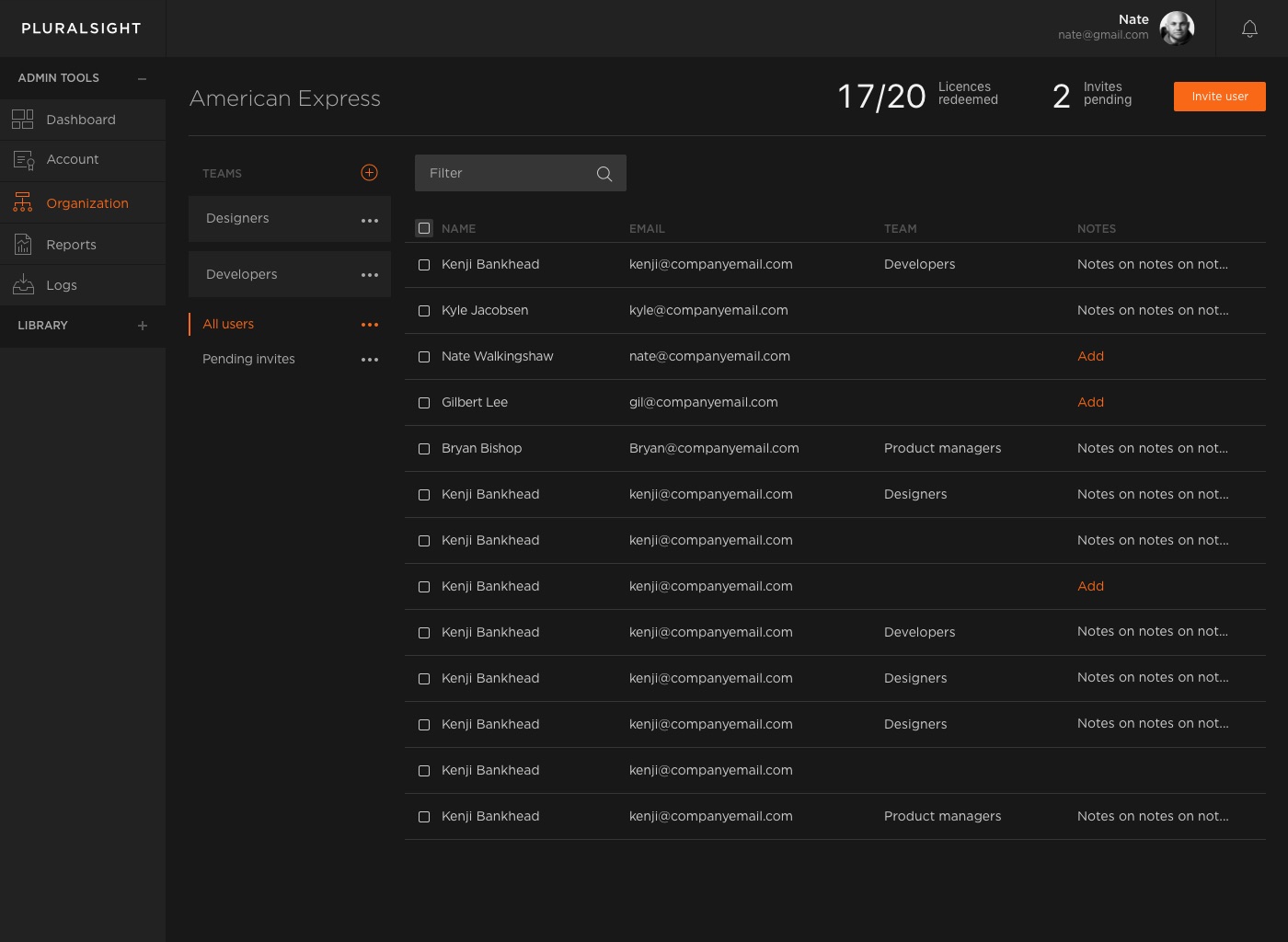Click the name Kyle Jacobsen
The height and width of the screenshot is (942, 1288).
pyautogui.click(x=485, y=310)
